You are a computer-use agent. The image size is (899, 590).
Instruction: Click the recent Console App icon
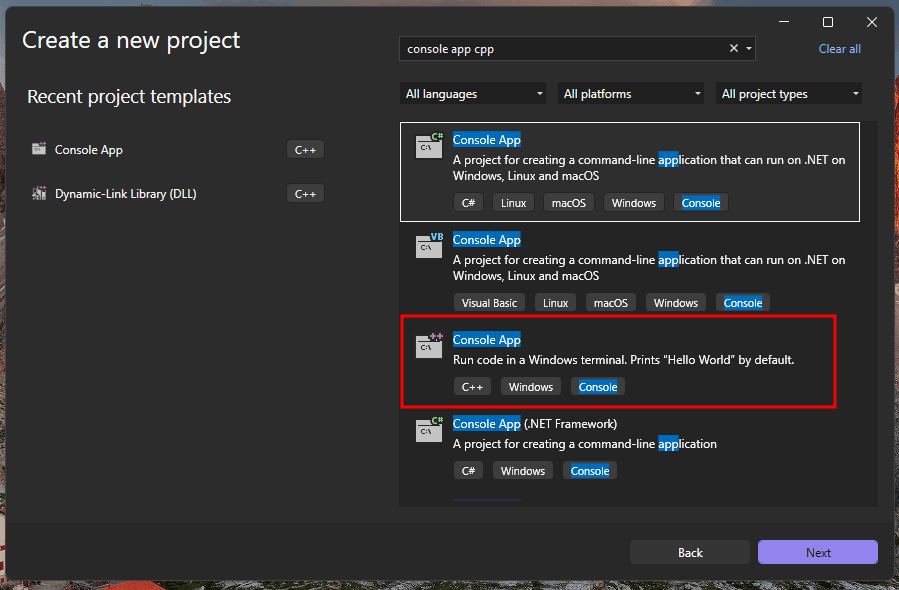[x=39, y=150]
